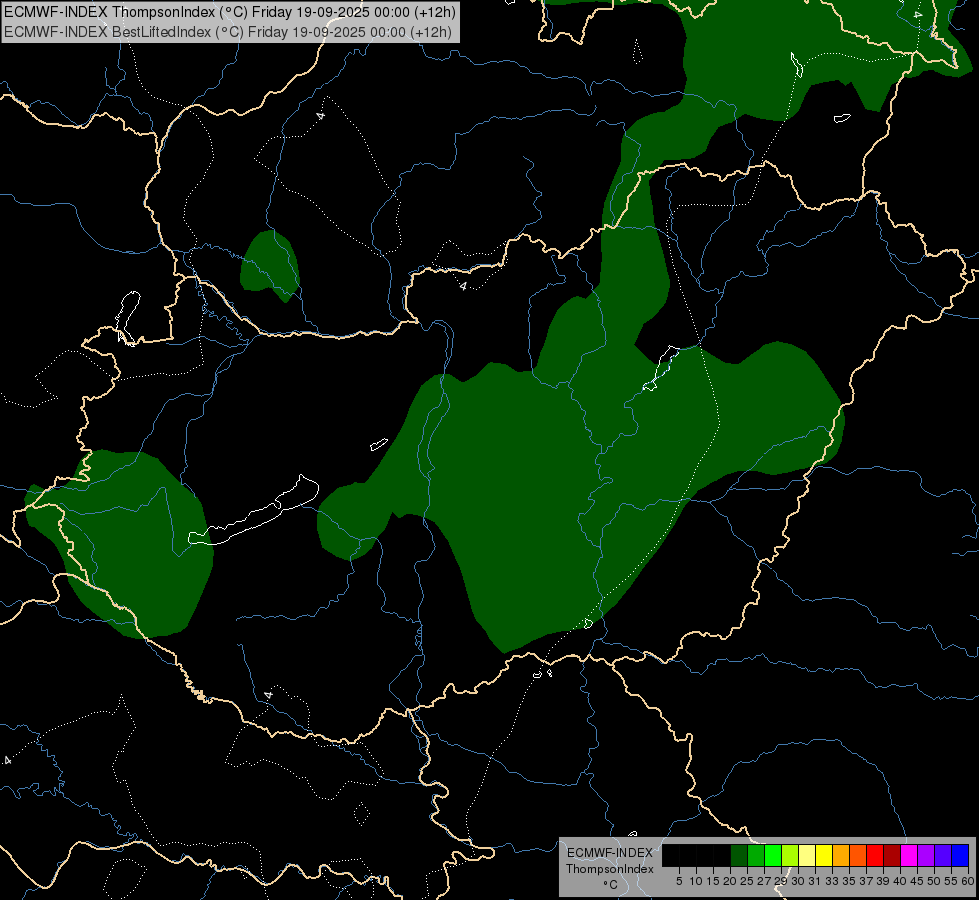Image resolution: width=979 pixels, height=900 pixels.
Task: Click the legend tick value '60'
Action: click(x=968, y=881)
